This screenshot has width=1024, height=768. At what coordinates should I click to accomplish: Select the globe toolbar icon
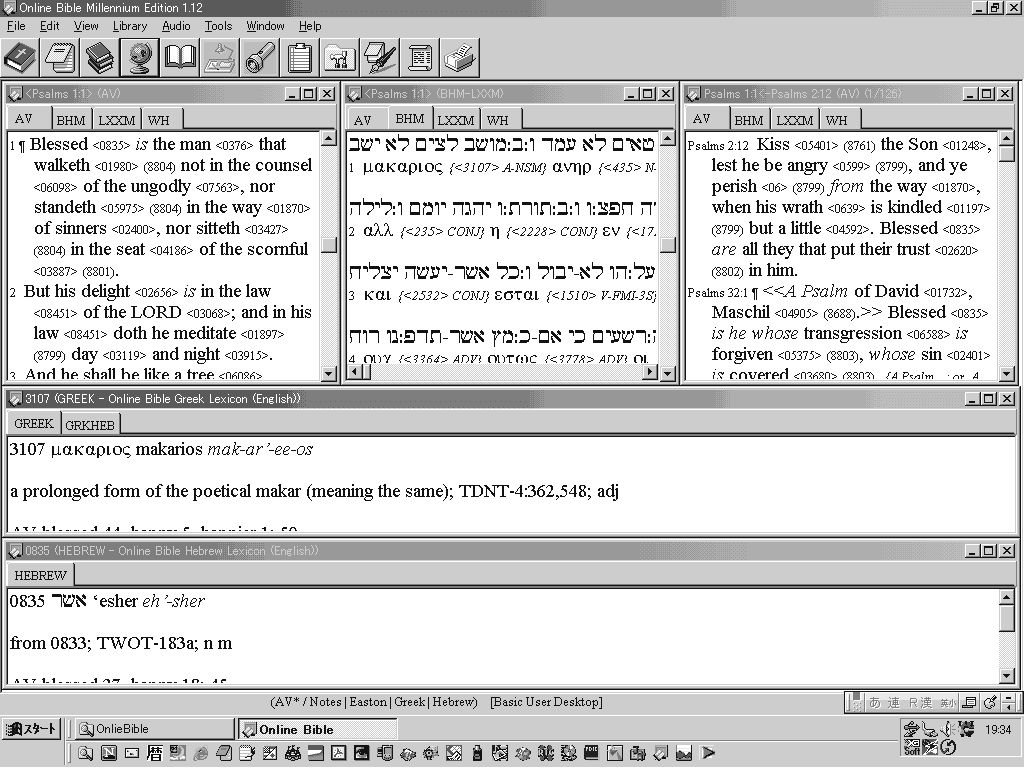[x=140, y=58]
